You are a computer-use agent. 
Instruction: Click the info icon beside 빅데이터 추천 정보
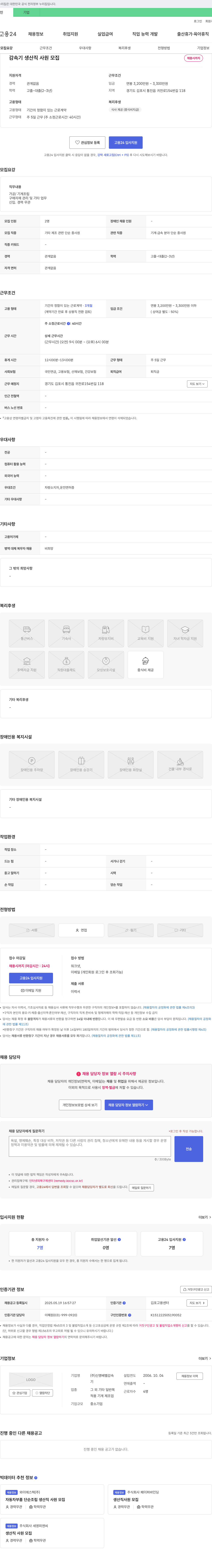pos(36,1477)
